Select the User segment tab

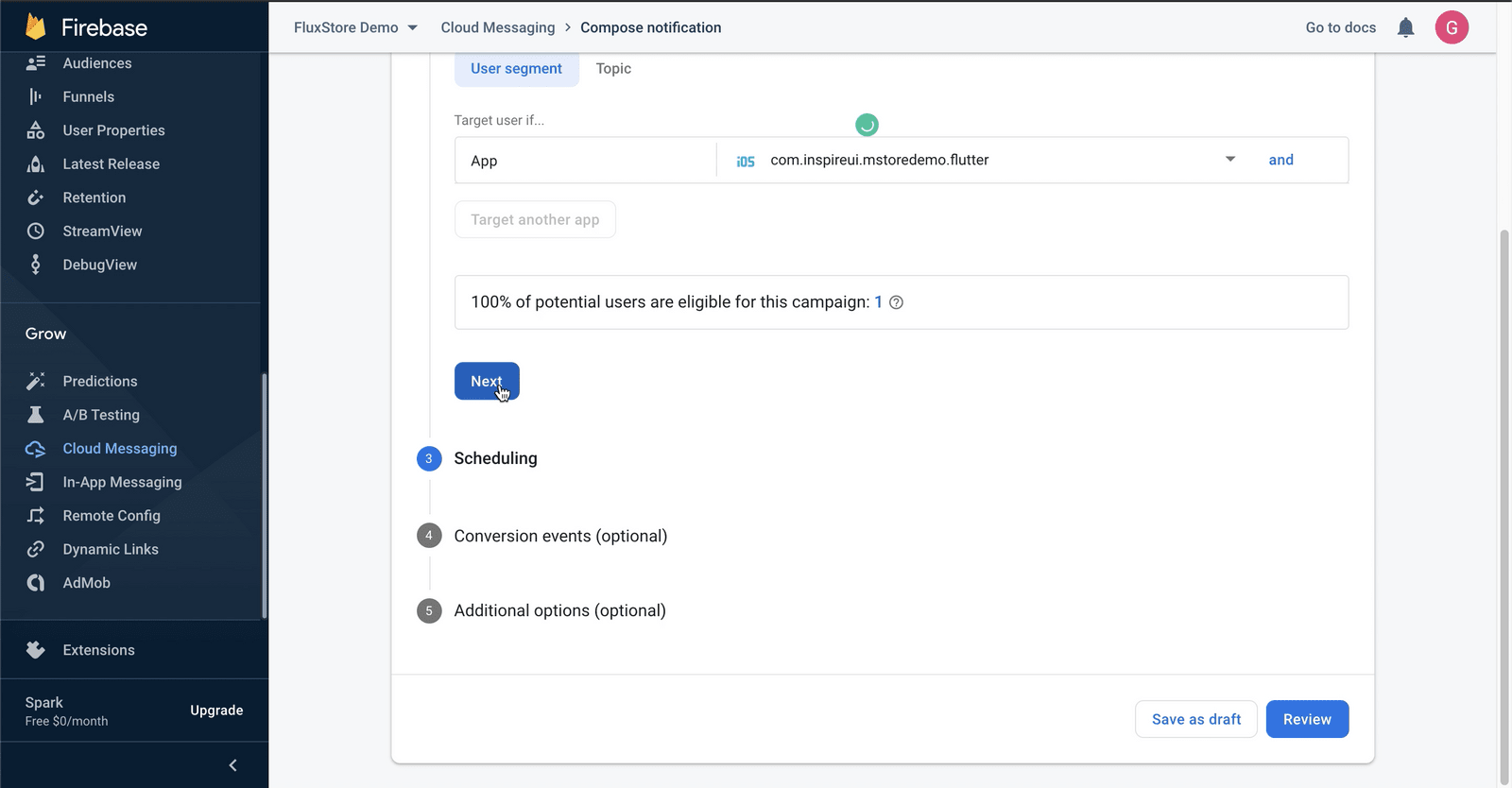[x=516, y=68]
